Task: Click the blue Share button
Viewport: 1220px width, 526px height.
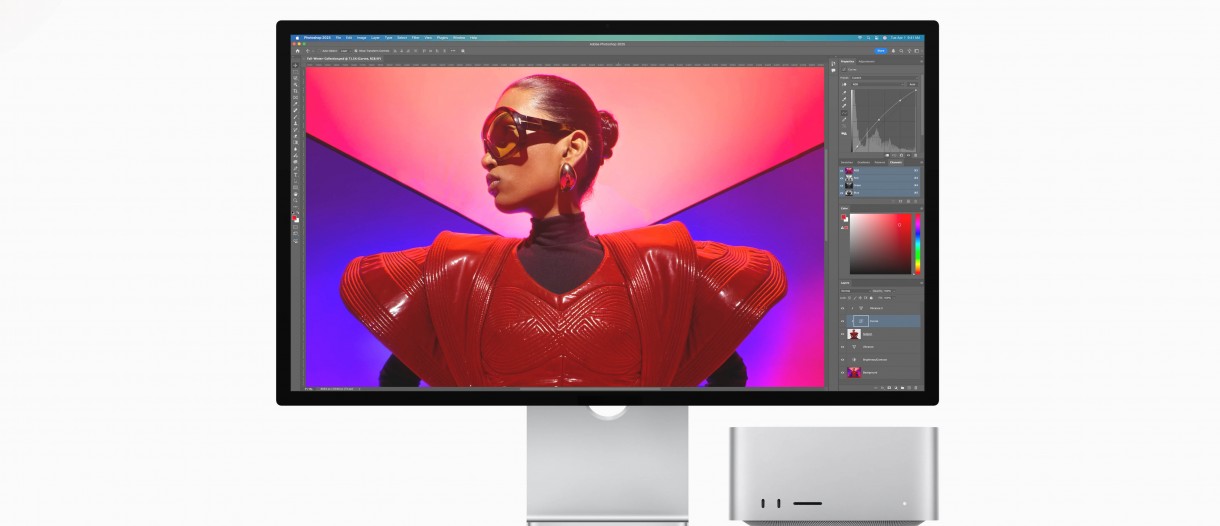Action: point(880,50)
